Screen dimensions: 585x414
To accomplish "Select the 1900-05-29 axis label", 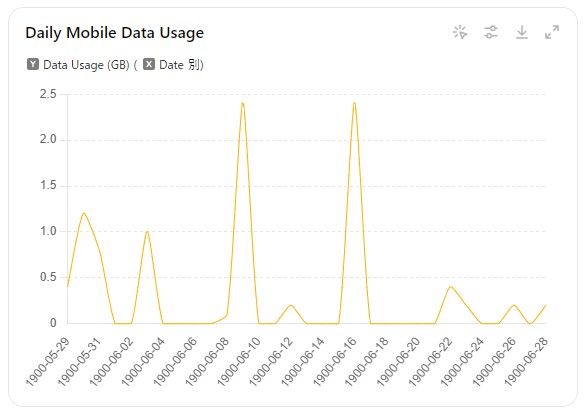I will pos(48,361).
